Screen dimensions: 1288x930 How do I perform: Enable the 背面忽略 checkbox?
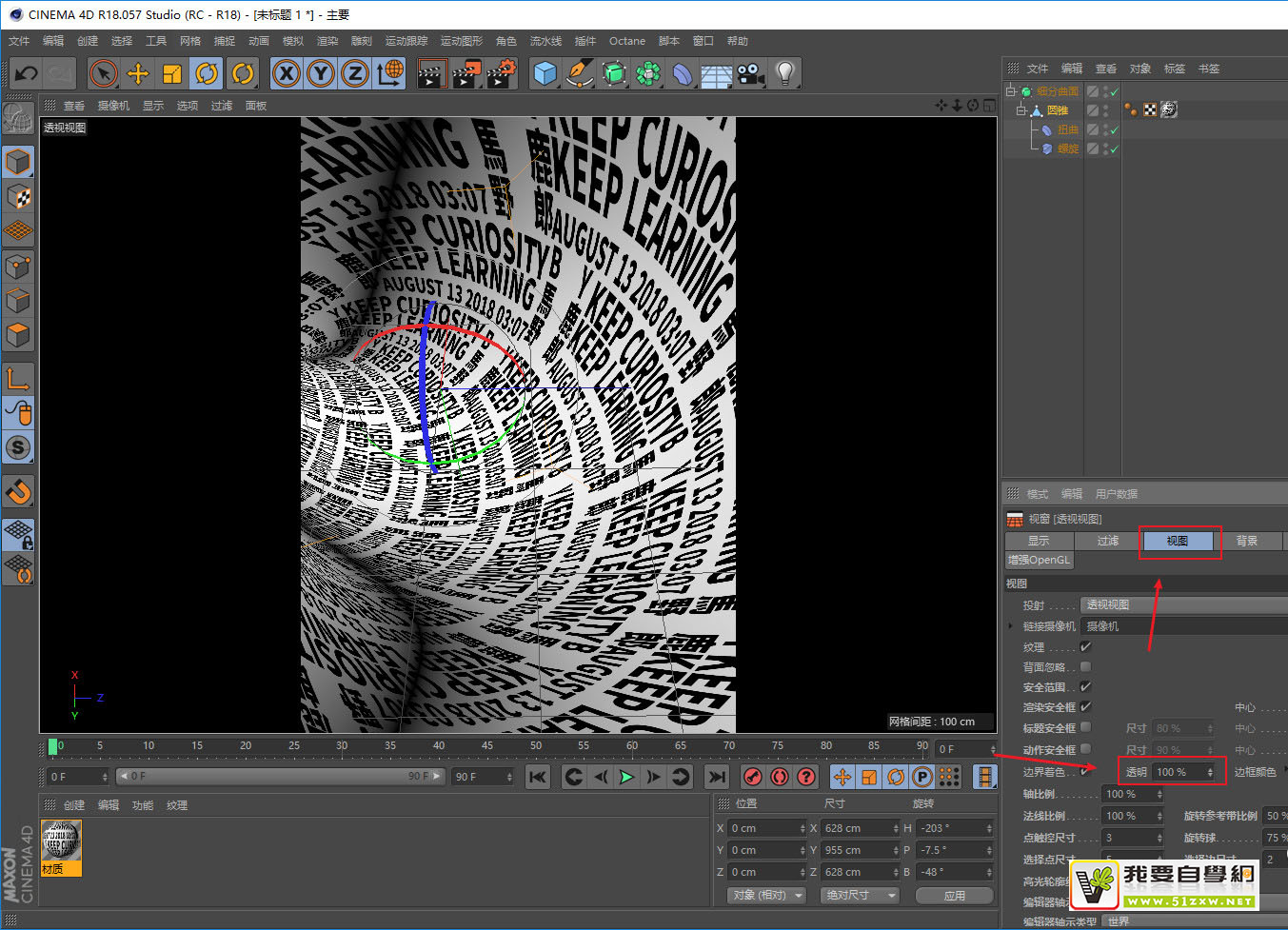pos(1085,666)
